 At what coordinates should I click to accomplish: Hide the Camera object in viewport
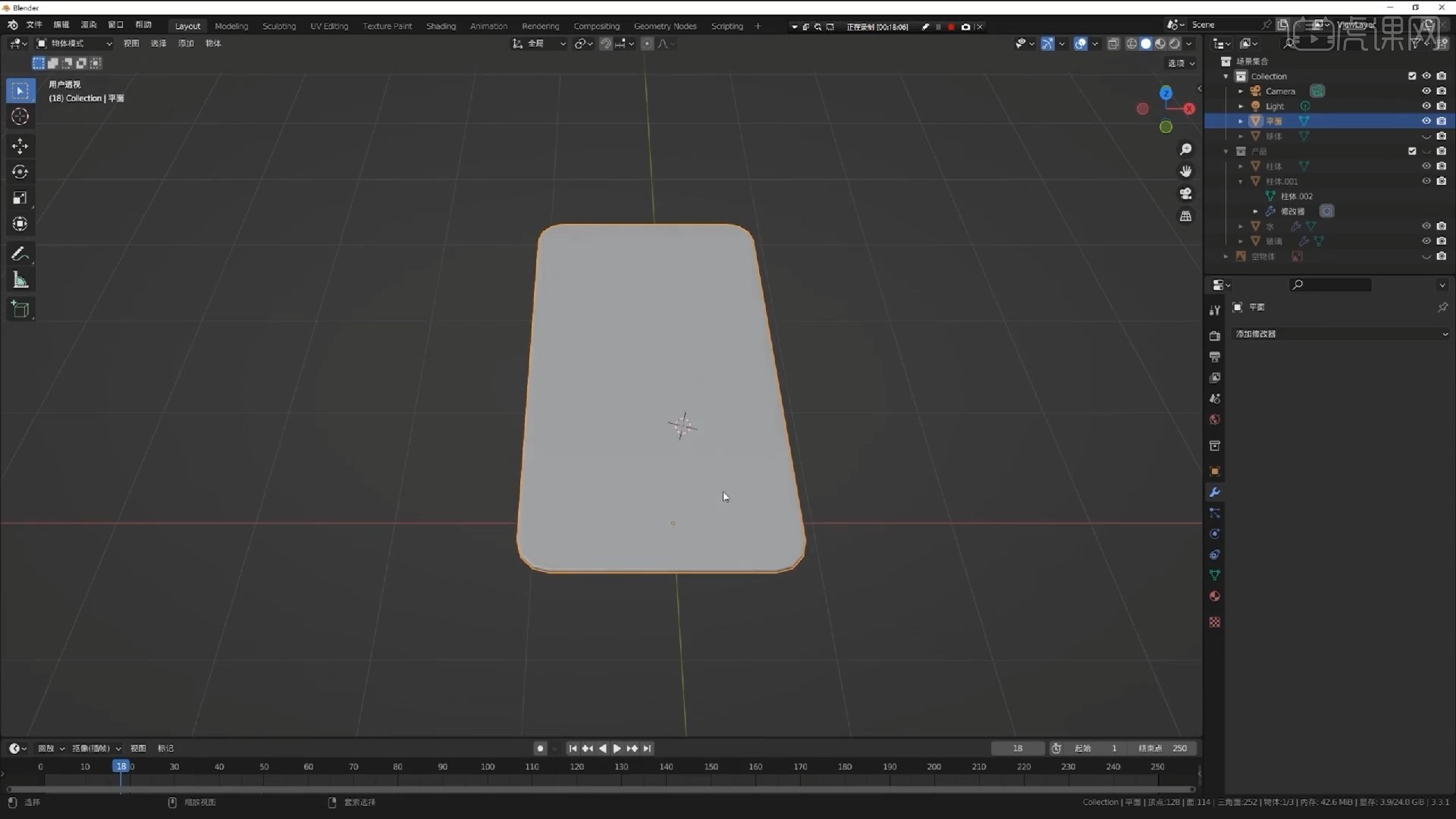pos(1426,91)
